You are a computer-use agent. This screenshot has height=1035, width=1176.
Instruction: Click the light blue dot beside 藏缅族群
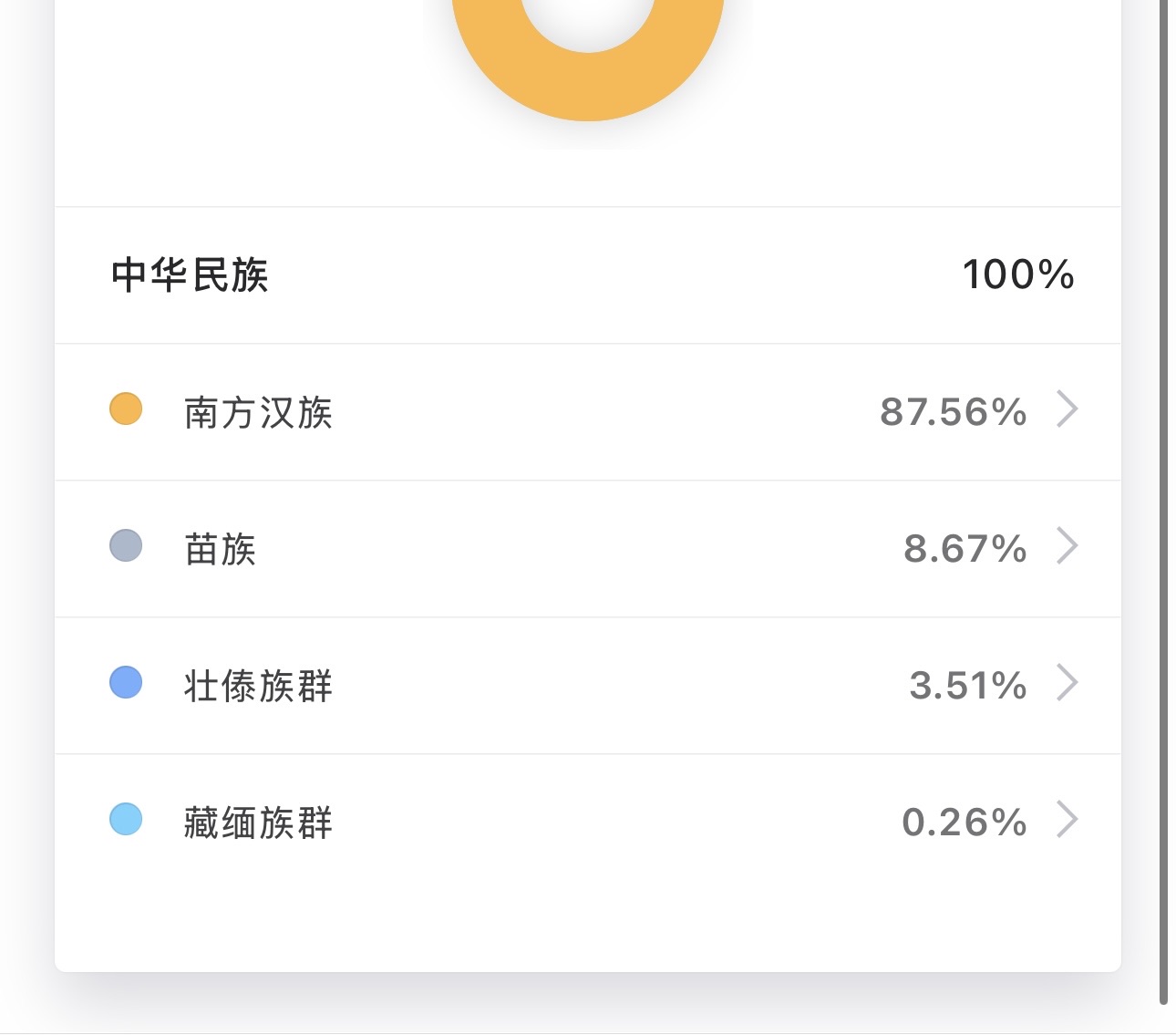click(x=126, y=819)
